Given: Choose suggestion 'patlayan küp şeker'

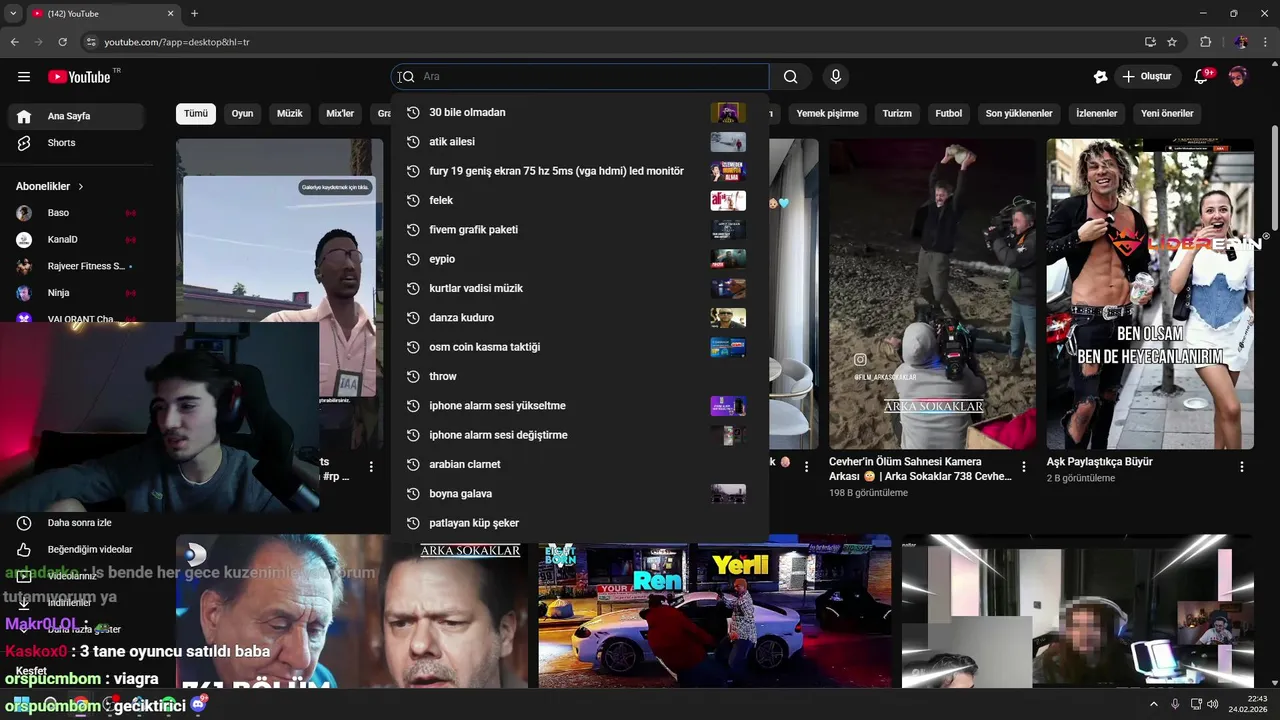Looking at the screenshot, I should (x=580, y=523).
